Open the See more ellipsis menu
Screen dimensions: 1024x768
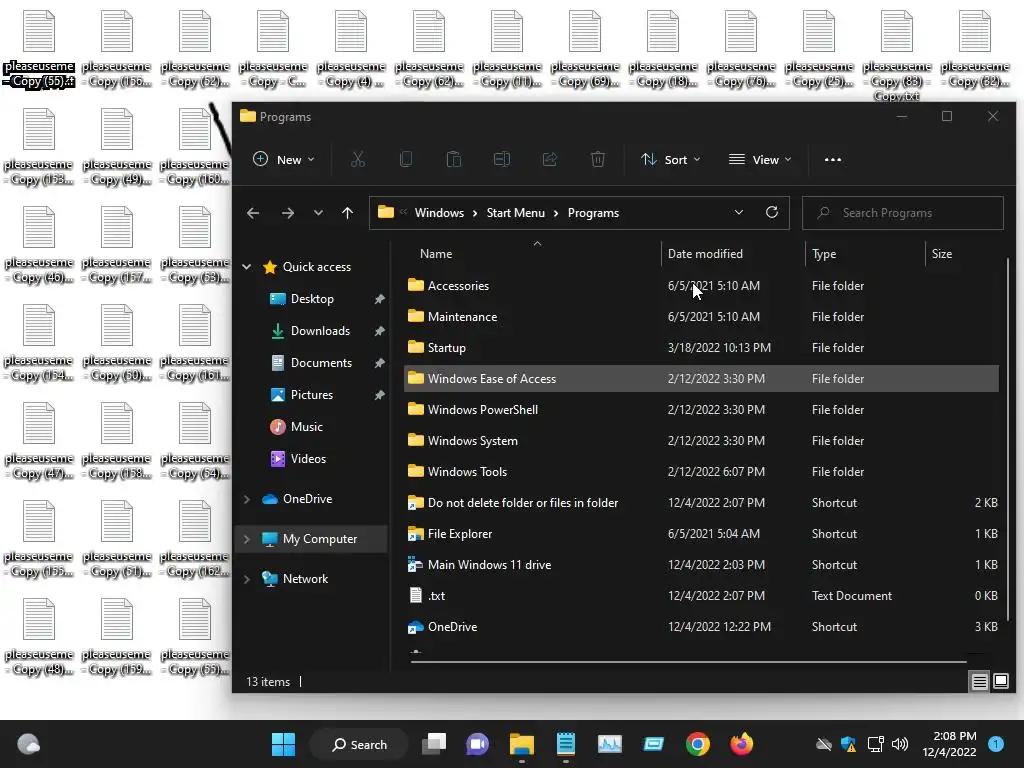[x=833, y=159]
